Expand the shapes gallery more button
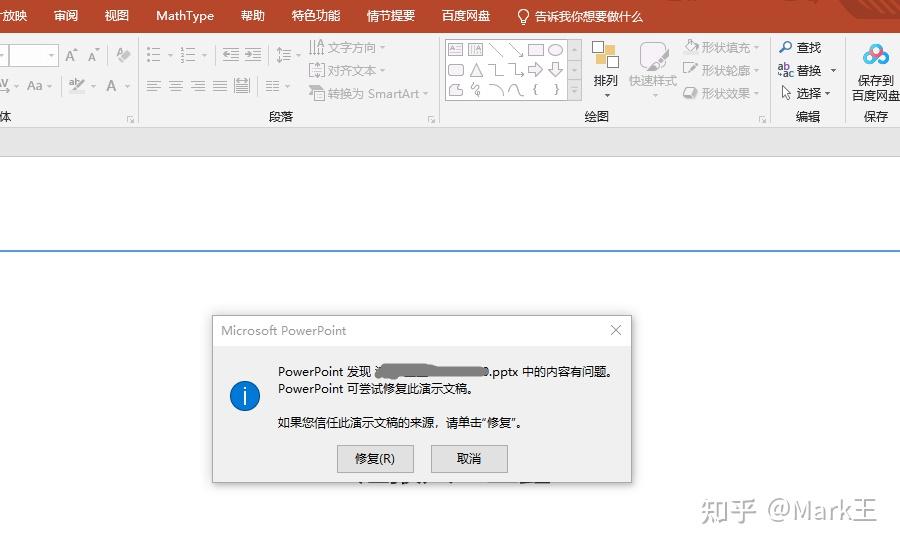Image resolution: width=900 pixels, height=547 pixels. click(575, 90)
